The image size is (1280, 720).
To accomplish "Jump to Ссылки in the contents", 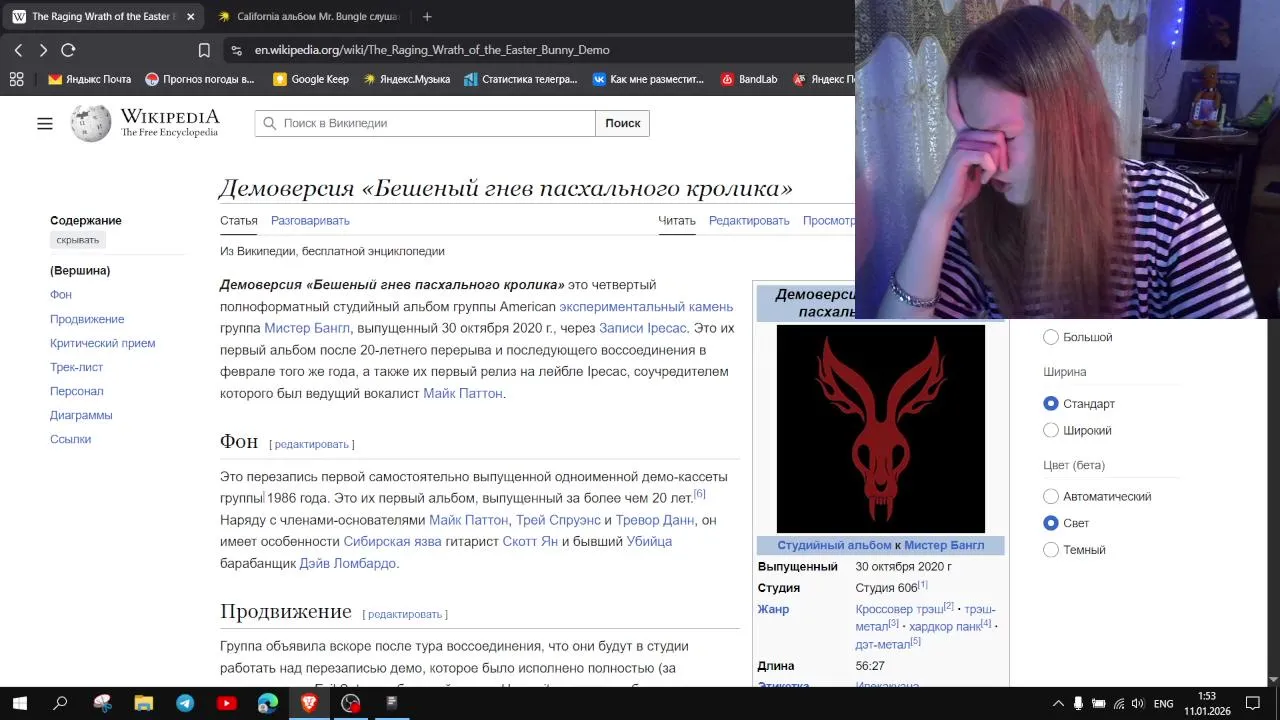I will pyautogui.click(x=71, y=439).
